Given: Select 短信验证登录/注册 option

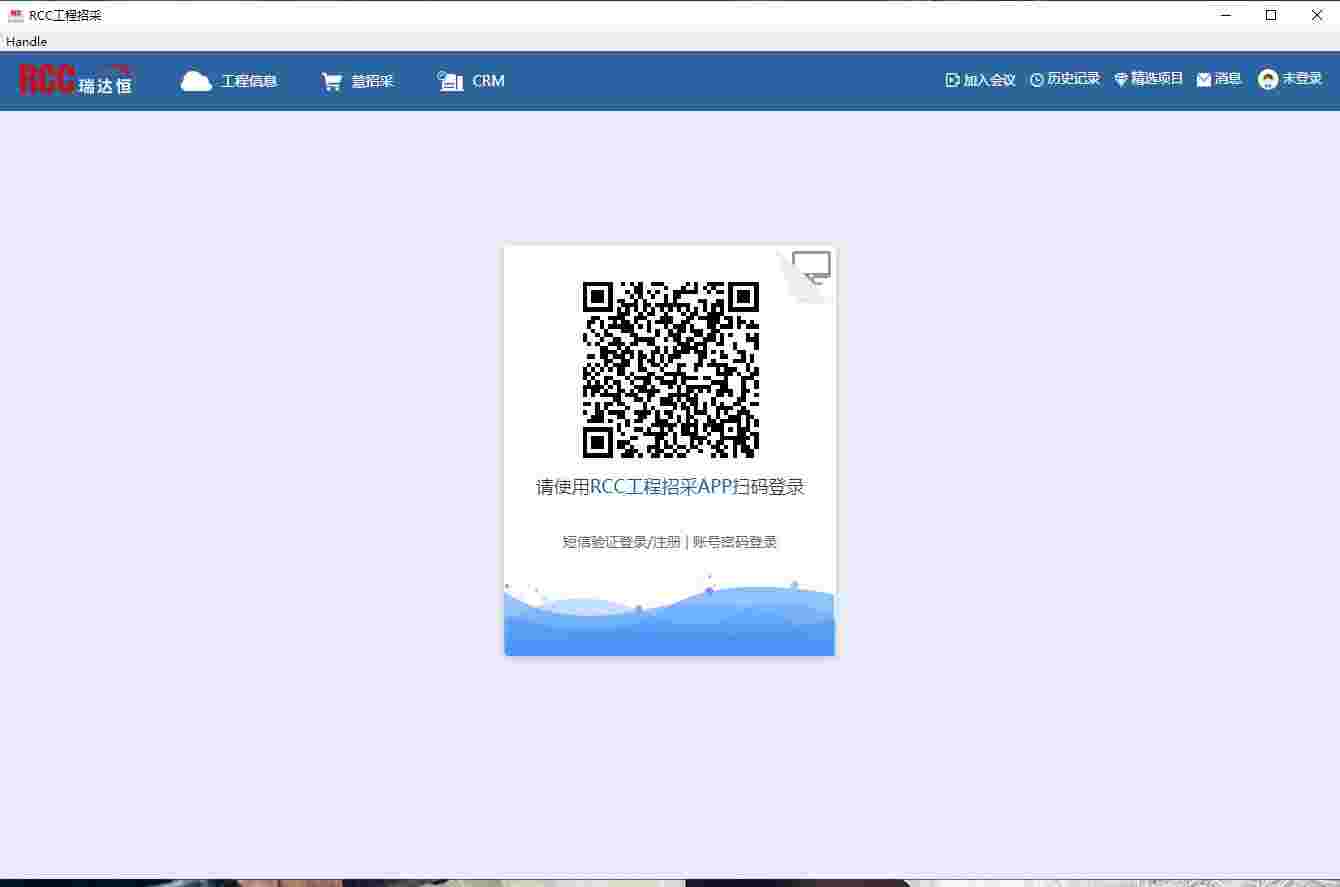Looking at the screenshot, I should [620, 542].
